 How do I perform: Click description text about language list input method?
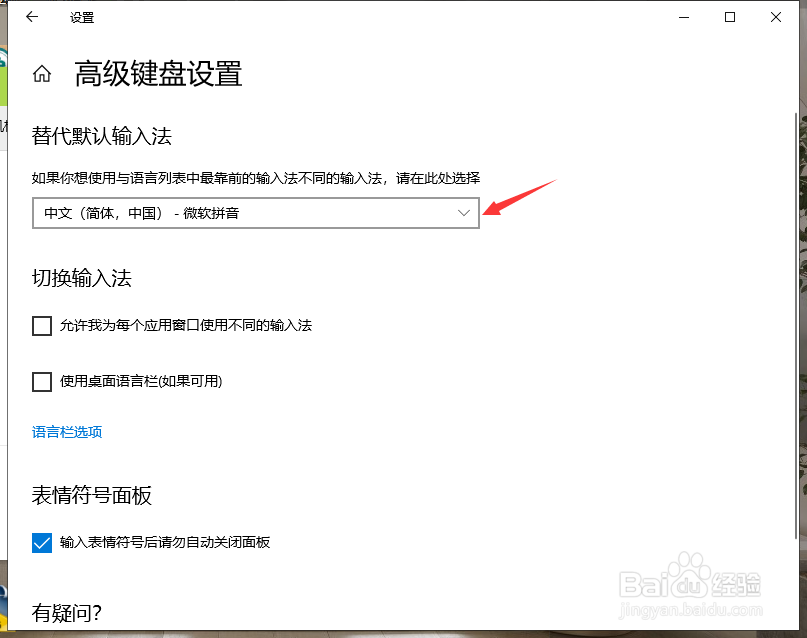tap(256, 179)
